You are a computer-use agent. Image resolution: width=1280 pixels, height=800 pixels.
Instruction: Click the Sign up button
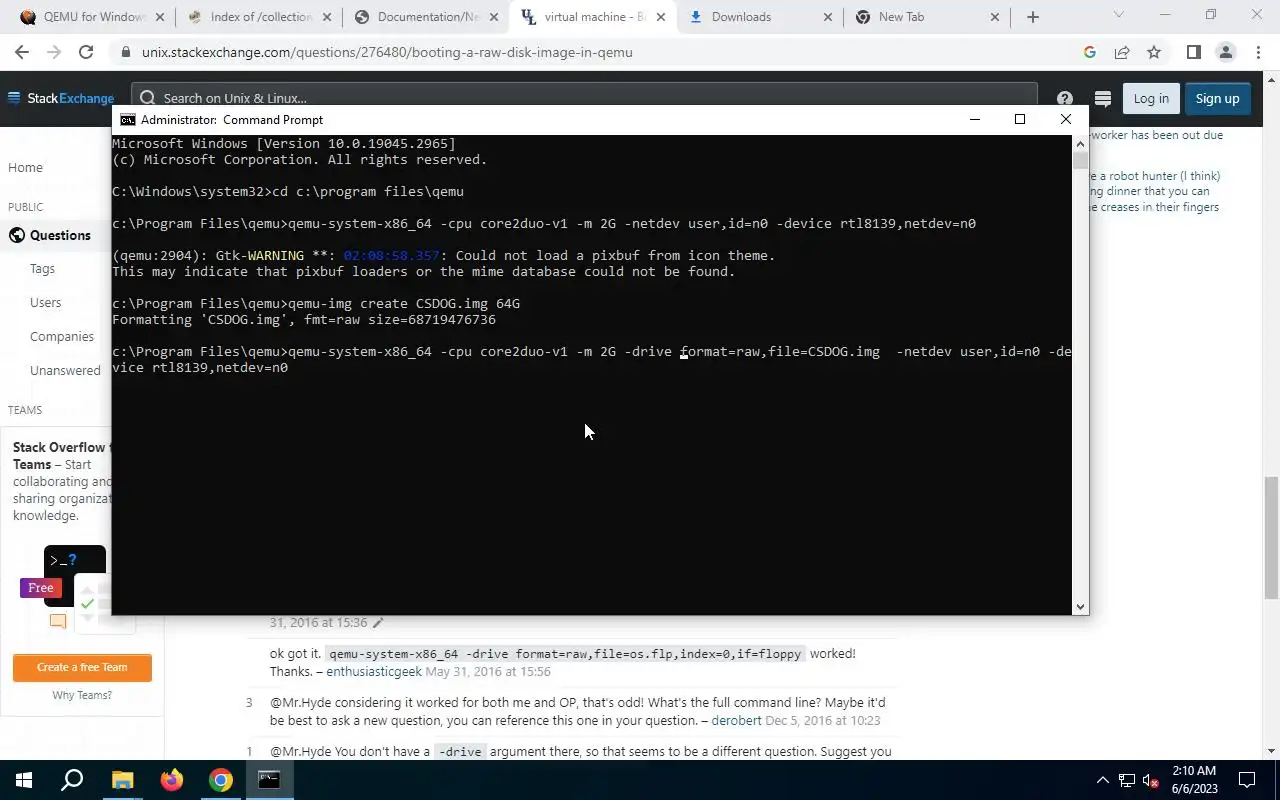pyautogui.click(x=1217, y=98)
